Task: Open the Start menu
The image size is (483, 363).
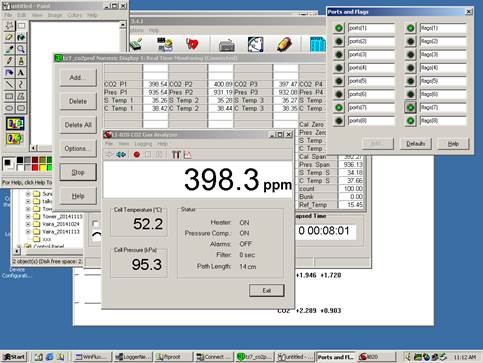Action: tap(14, 357)
